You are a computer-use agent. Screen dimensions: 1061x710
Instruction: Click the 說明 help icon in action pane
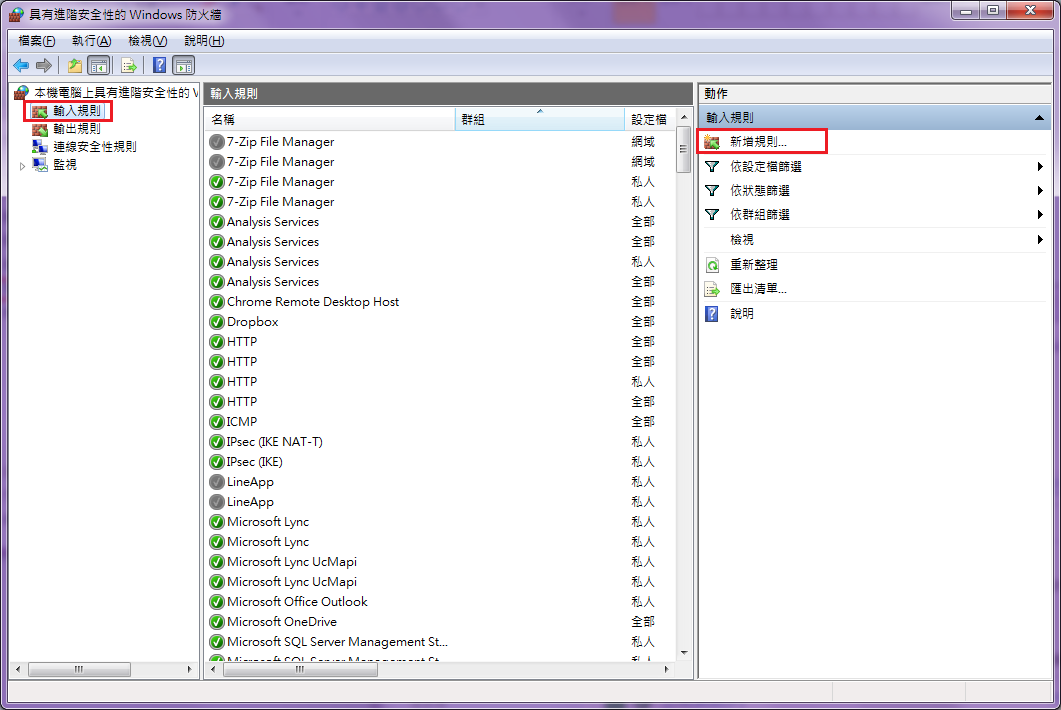(x=710, y=312)
